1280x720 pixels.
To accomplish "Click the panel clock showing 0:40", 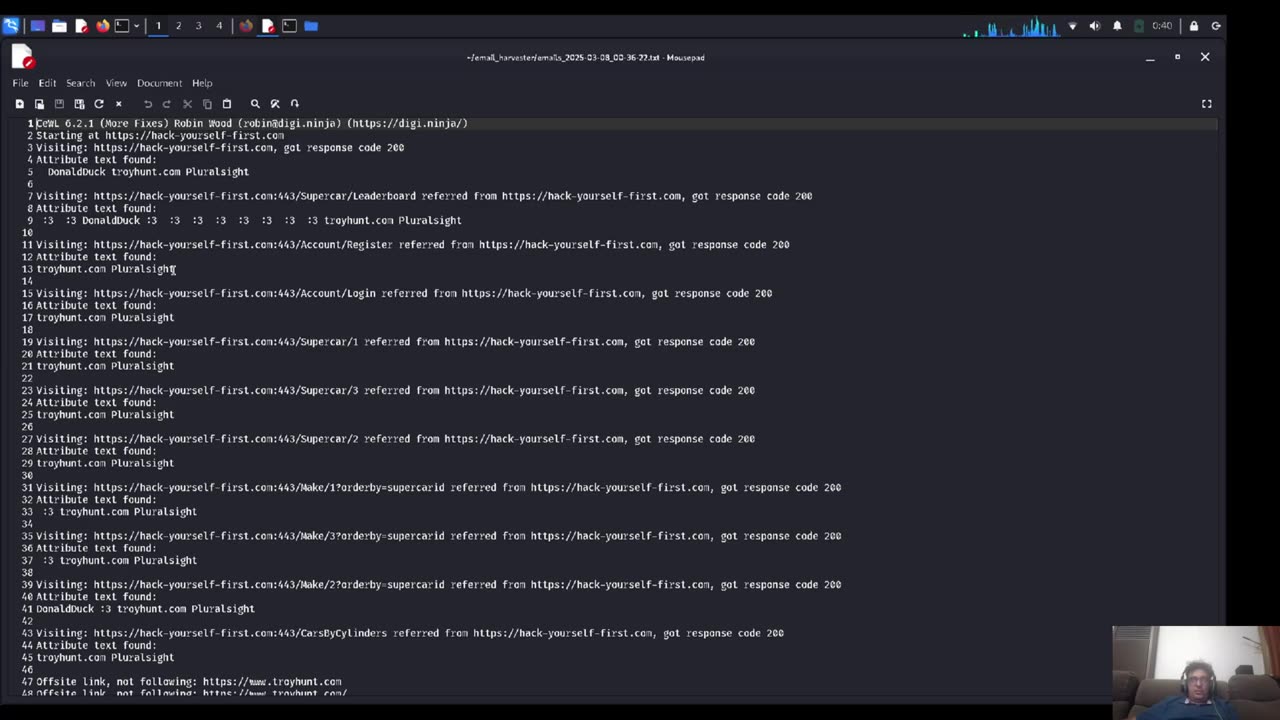I will [1162, 26].
